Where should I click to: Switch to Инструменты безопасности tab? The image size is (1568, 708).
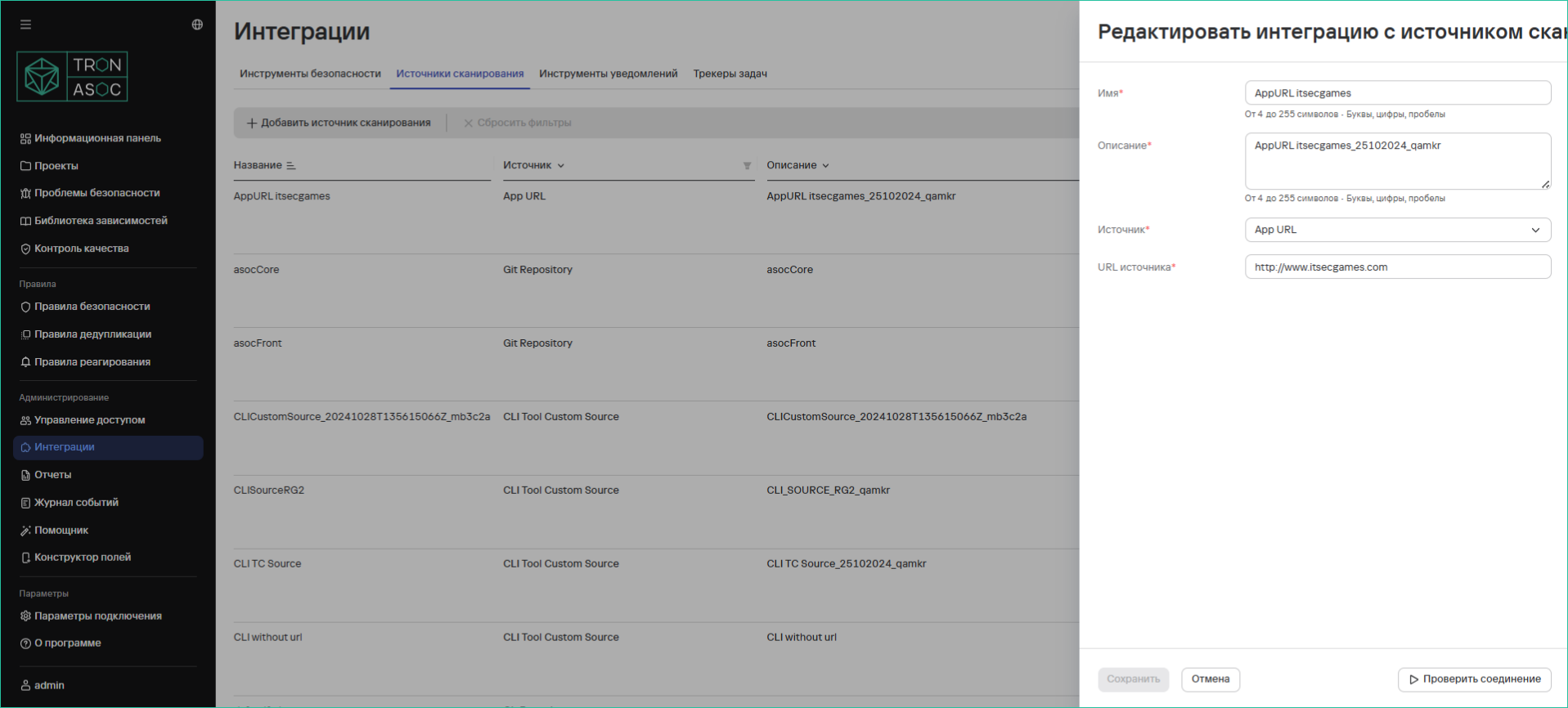click(310, 74)
